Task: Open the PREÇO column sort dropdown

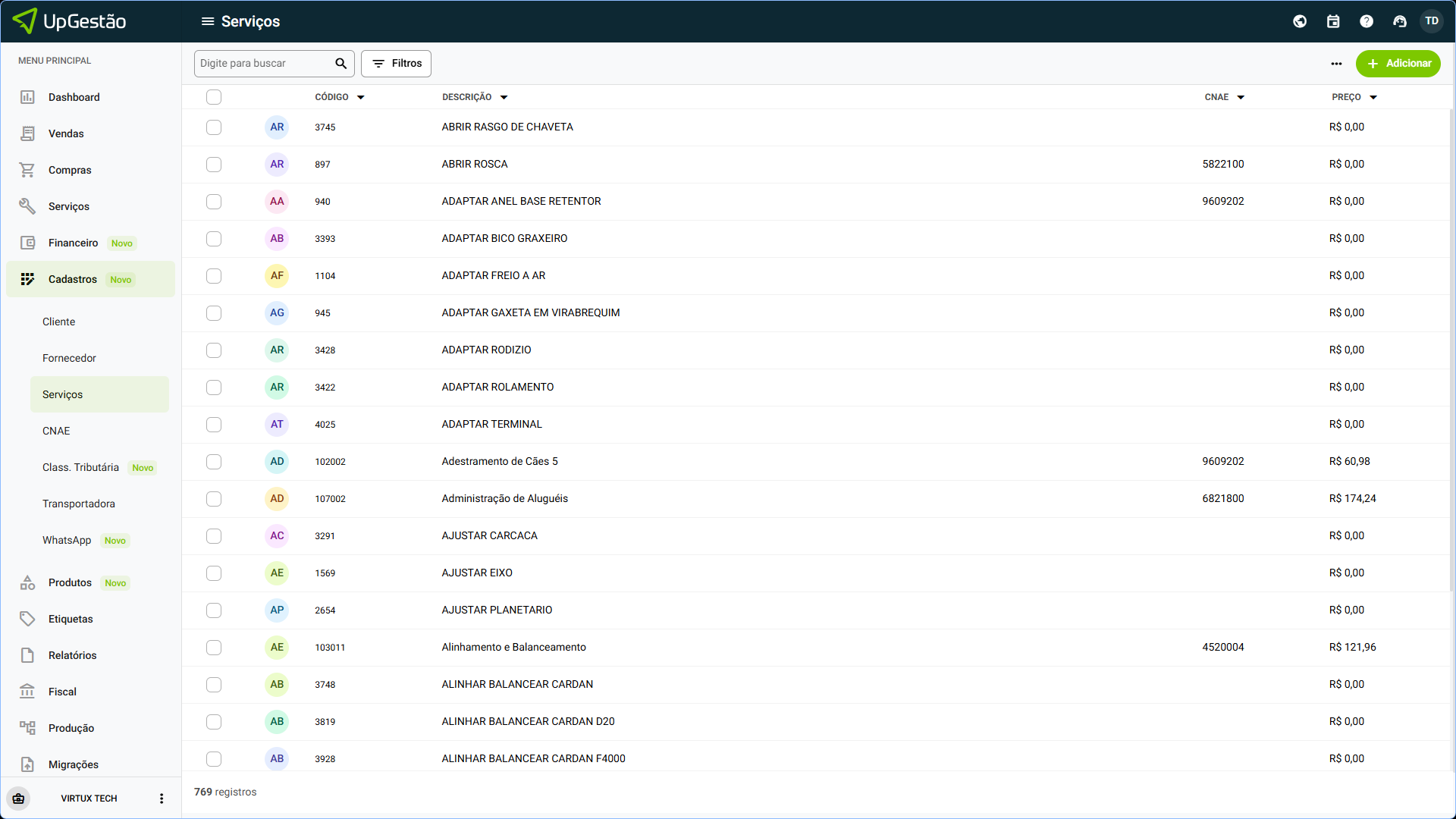Action: [1373, 97]
